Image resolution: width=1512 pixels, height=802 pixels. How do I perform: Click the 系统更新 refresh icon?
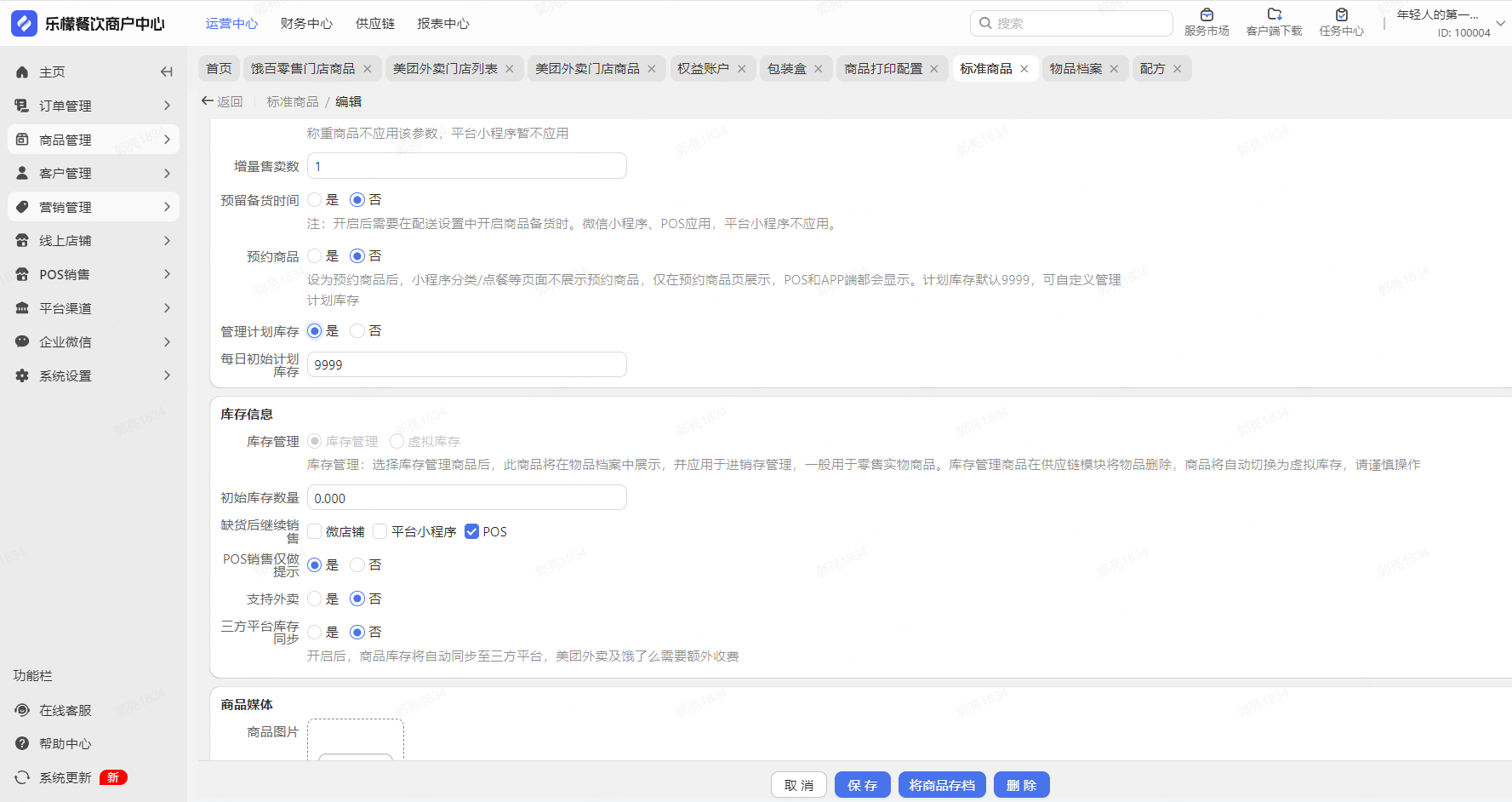pyautogui.click(x=22, y=777)
